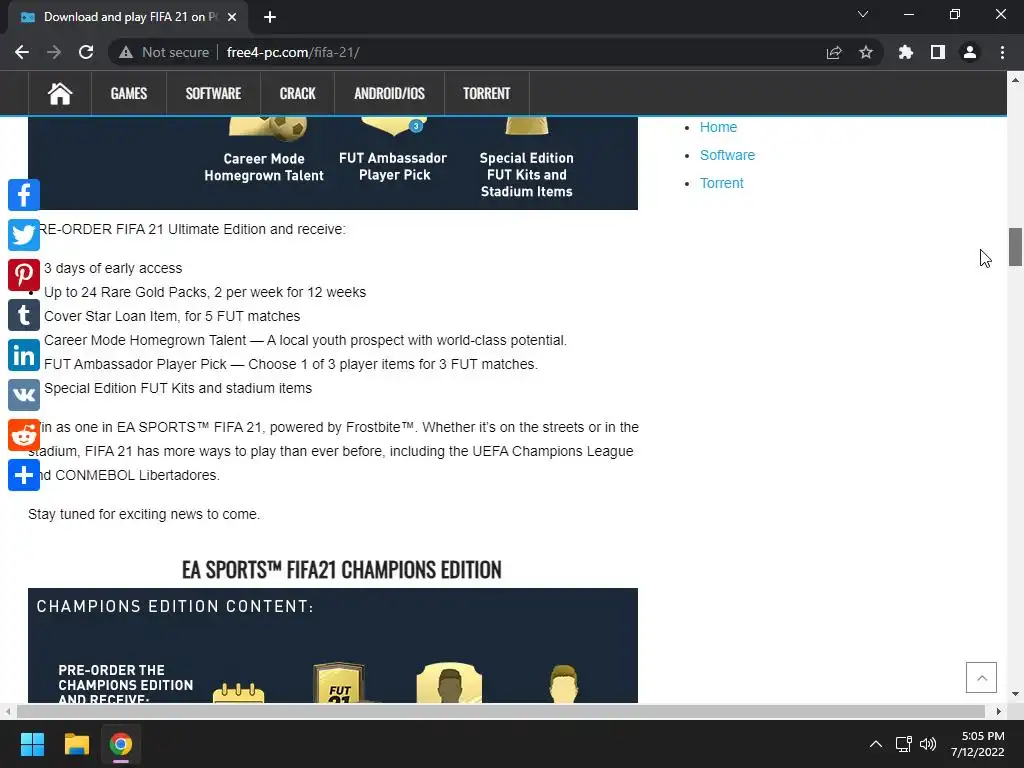View Not secure site info warning

[164, 52]
